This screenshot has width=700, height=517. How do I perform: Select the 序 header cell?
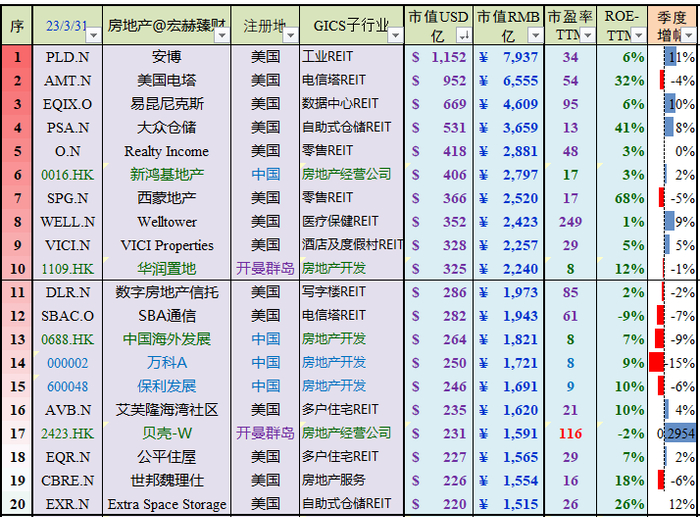click(17, 25)
